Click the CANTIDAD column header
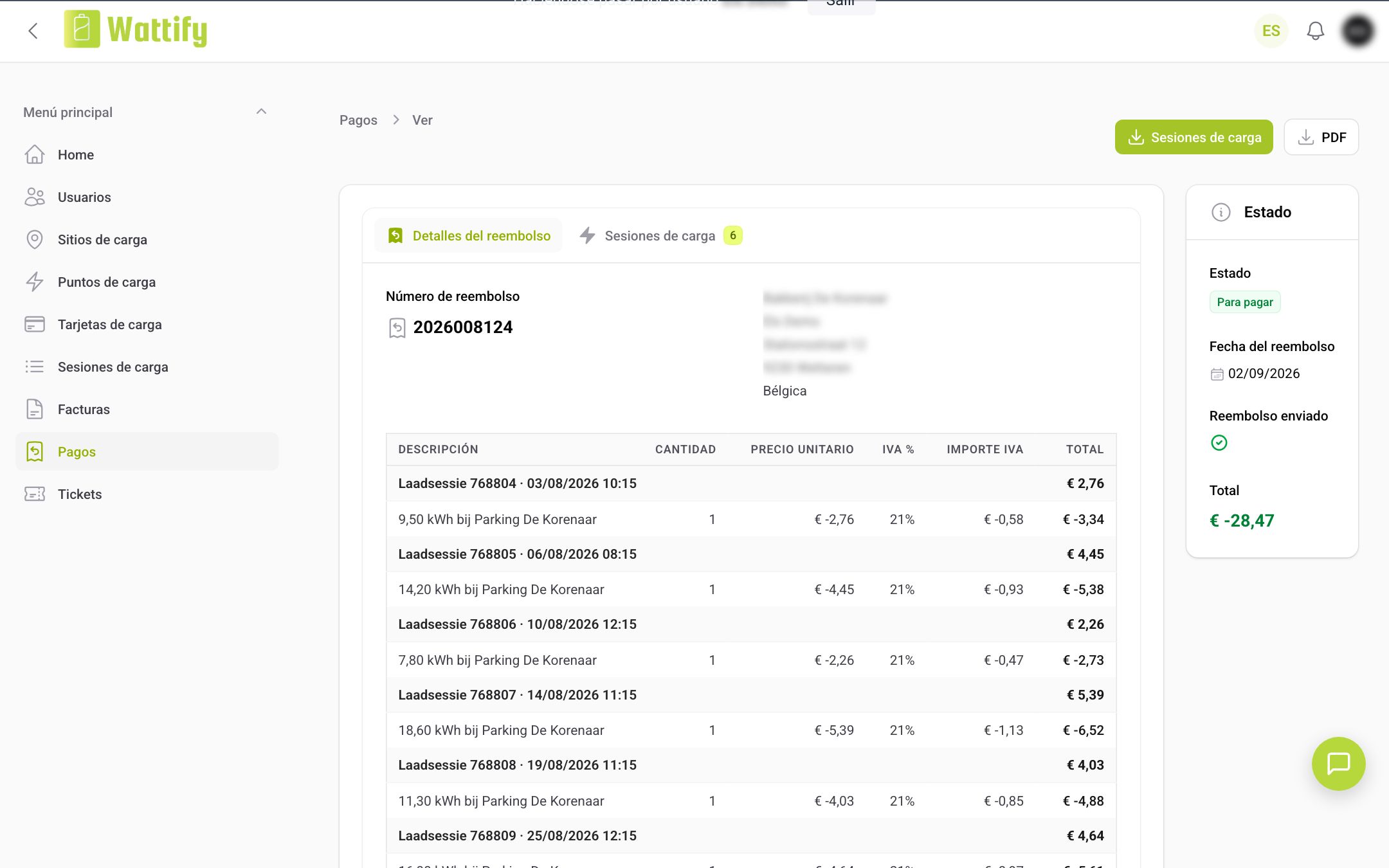 pyautogui.click(x=685, y=449)
